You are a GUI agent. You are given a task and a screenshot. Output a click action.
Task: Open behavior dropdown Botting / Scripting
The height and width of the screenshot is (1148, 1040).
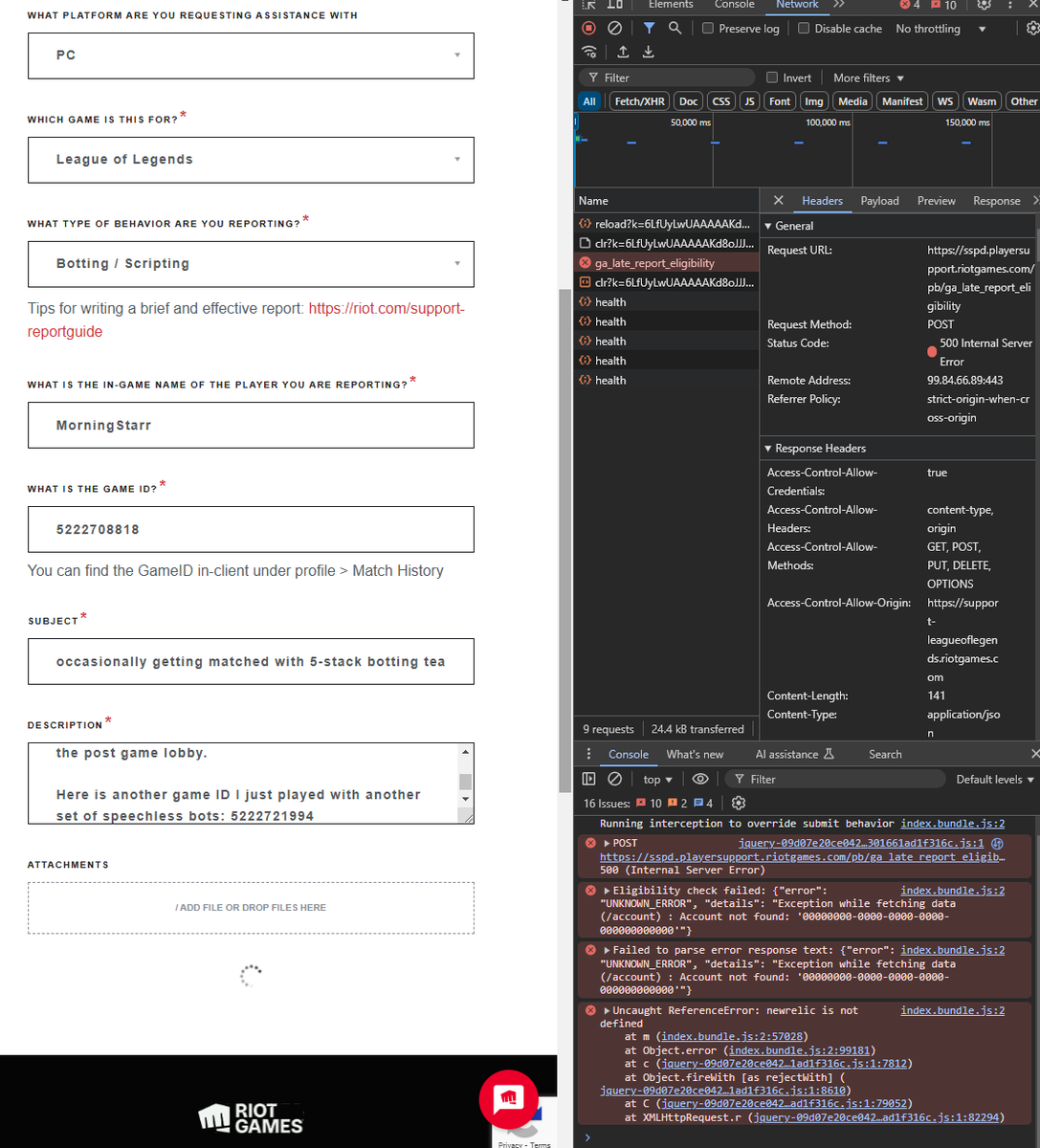pyautogui.click(x=251, y=264)
